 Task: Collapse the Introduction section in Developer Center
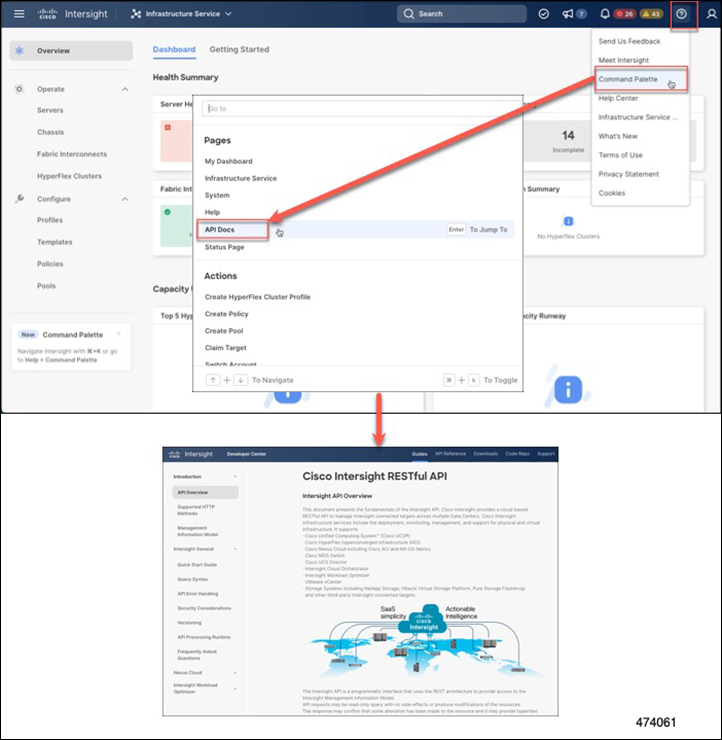[235, 477]
